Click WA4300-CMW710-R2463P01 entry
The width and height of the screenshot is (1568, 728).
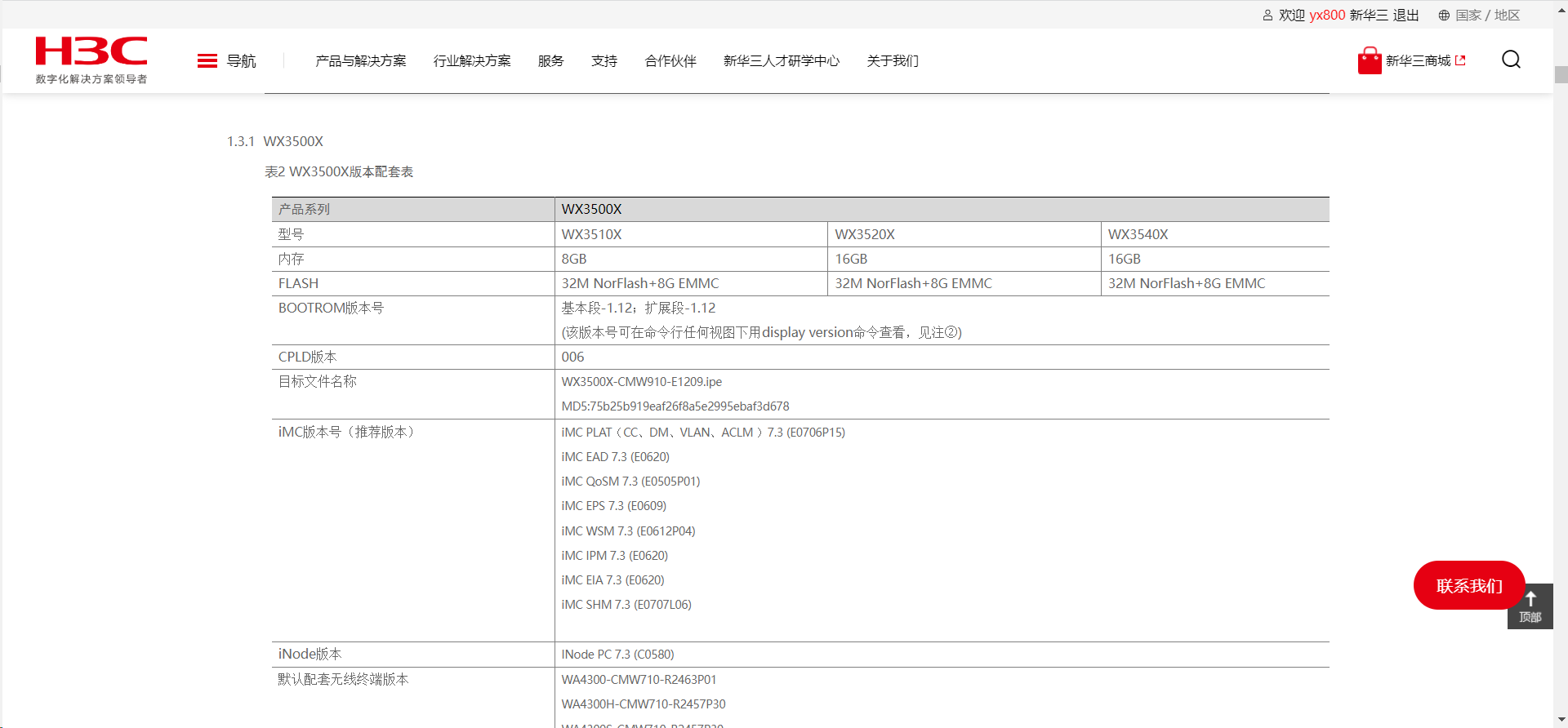click(x=639, y=680)
